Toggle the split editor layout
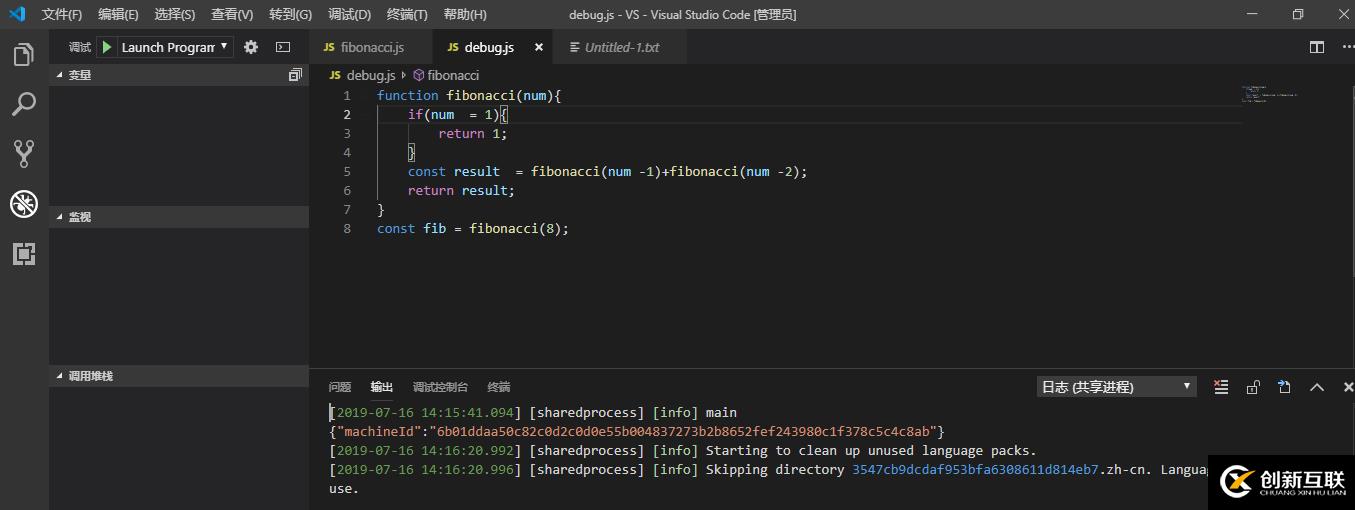This screenshot has width=1355, height=510. 1317,47
